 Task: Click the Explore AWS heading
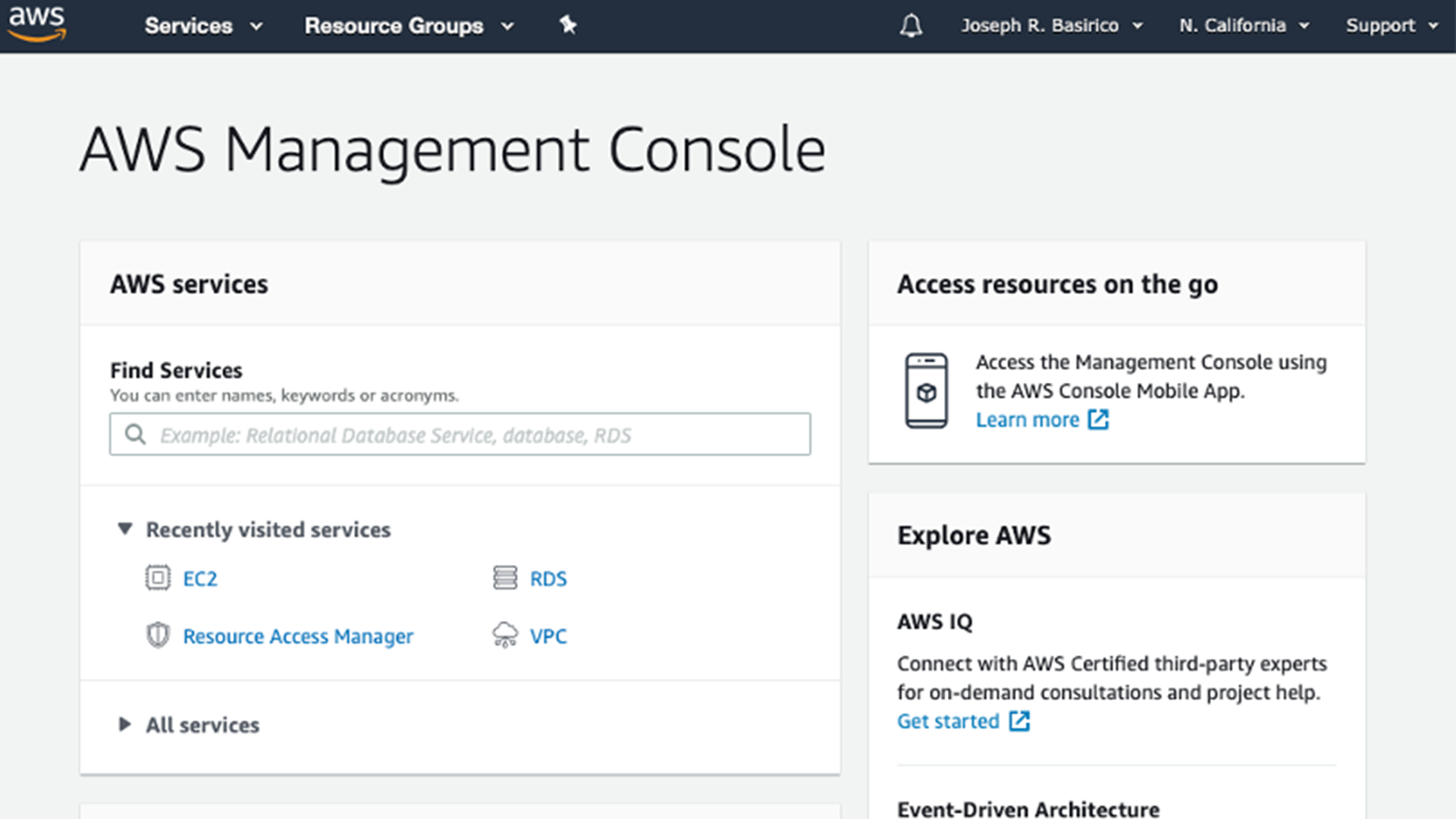coord(974,535)
